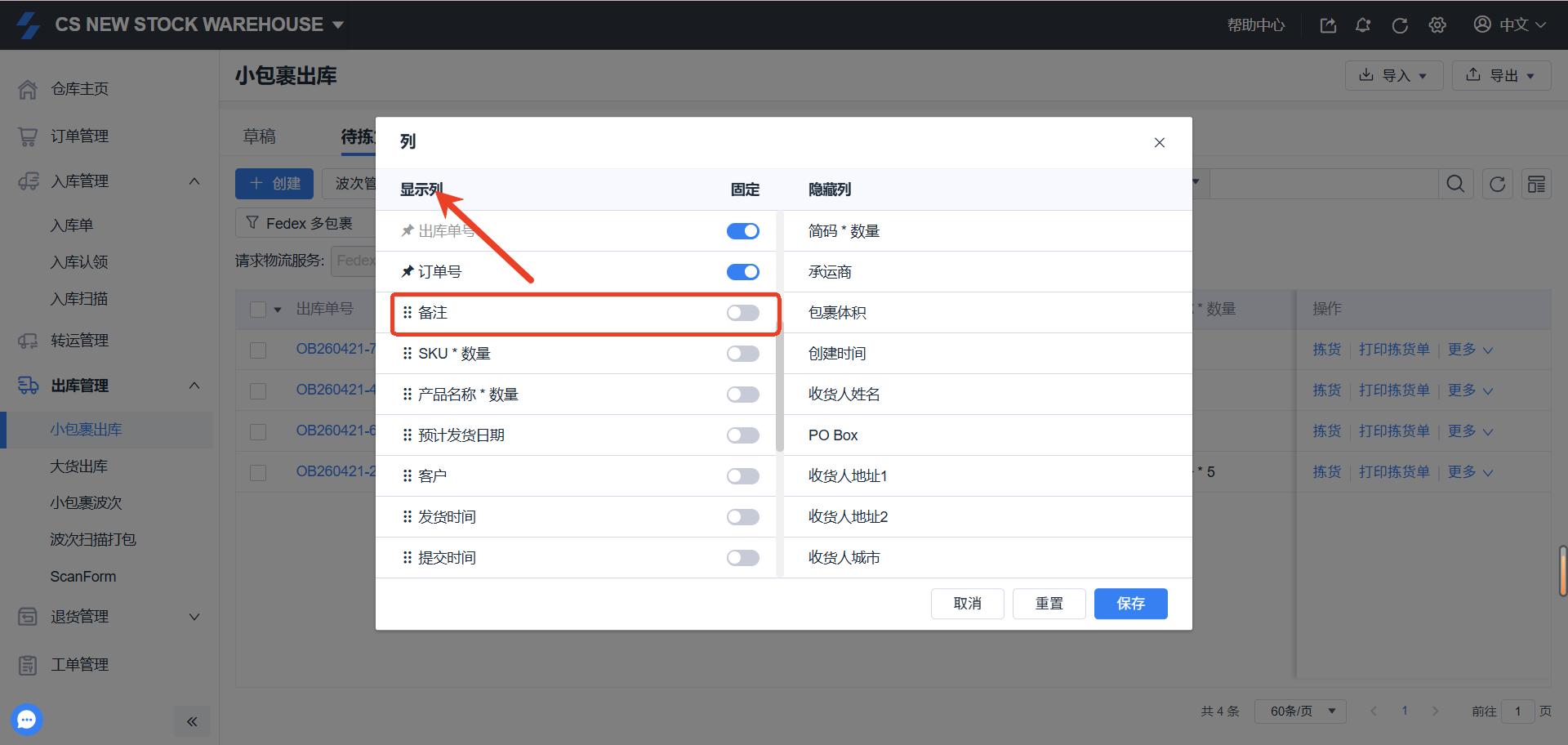
Task: Click the column layout settings icon
Action: pyautogui.click(x=1536, y=184)
